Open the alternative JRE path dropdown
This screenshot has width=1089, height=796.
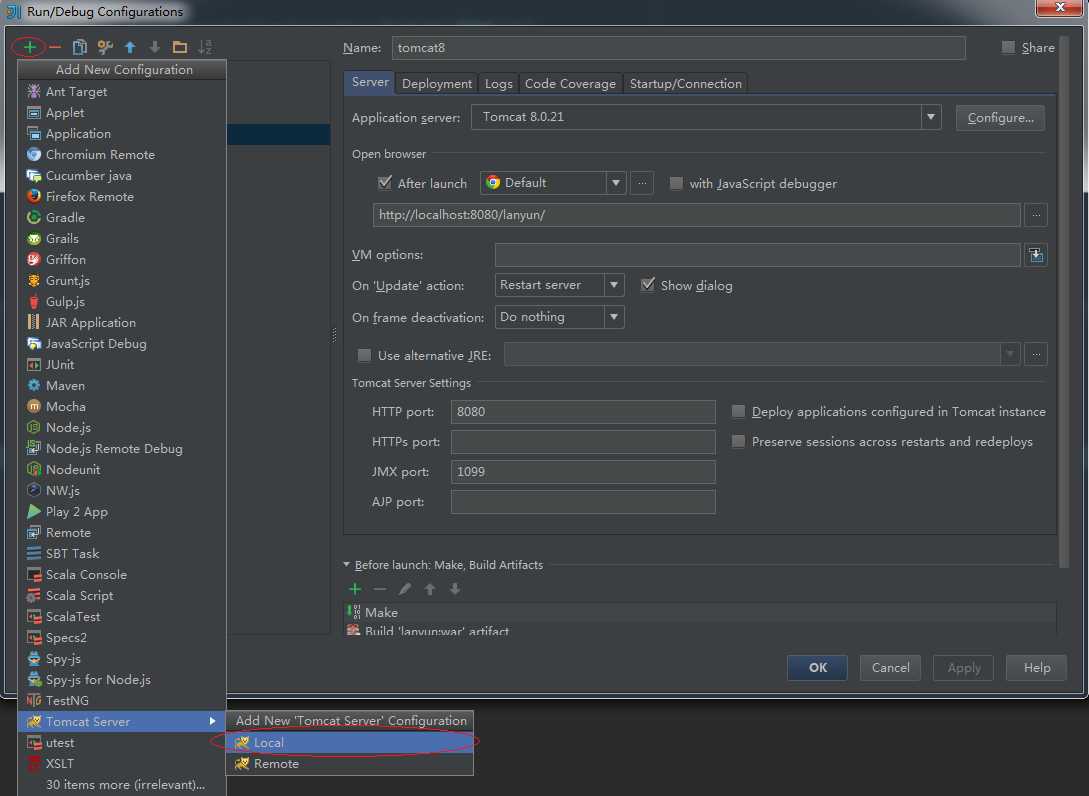point(1010,354)
